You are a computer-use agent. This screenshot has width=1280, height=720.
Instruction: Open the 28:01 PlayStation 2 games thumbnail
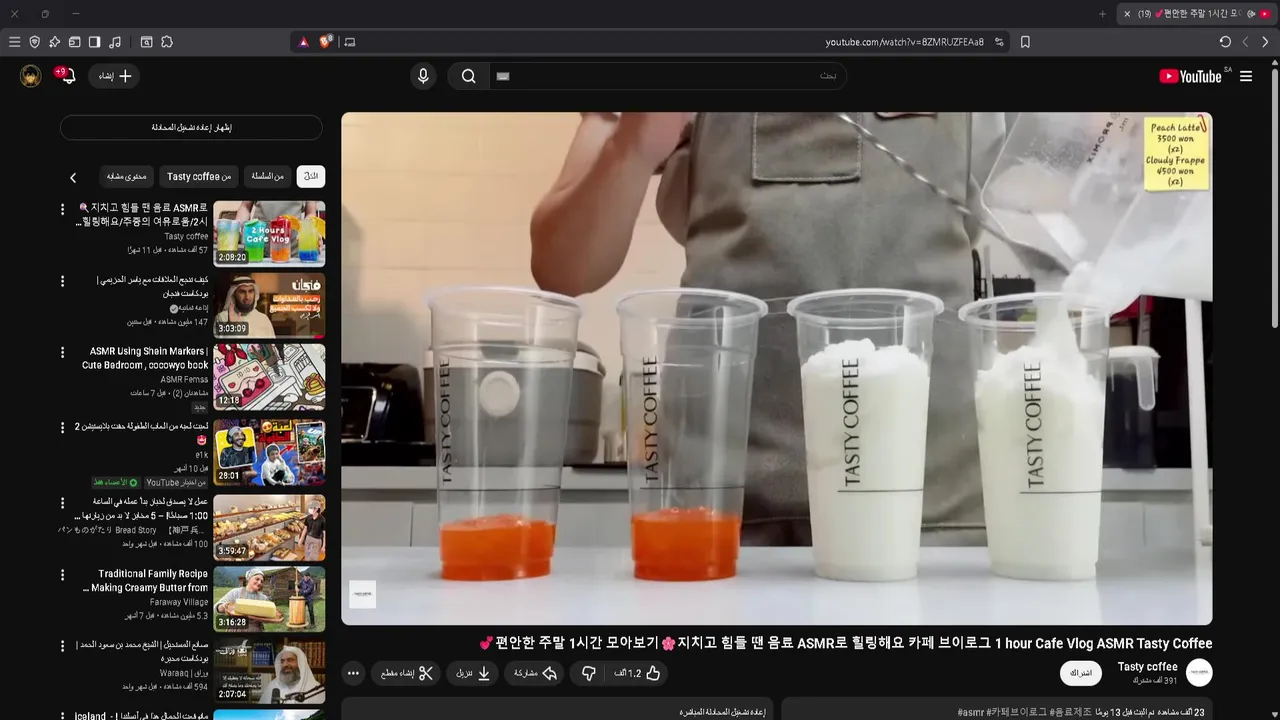(269, 452)
